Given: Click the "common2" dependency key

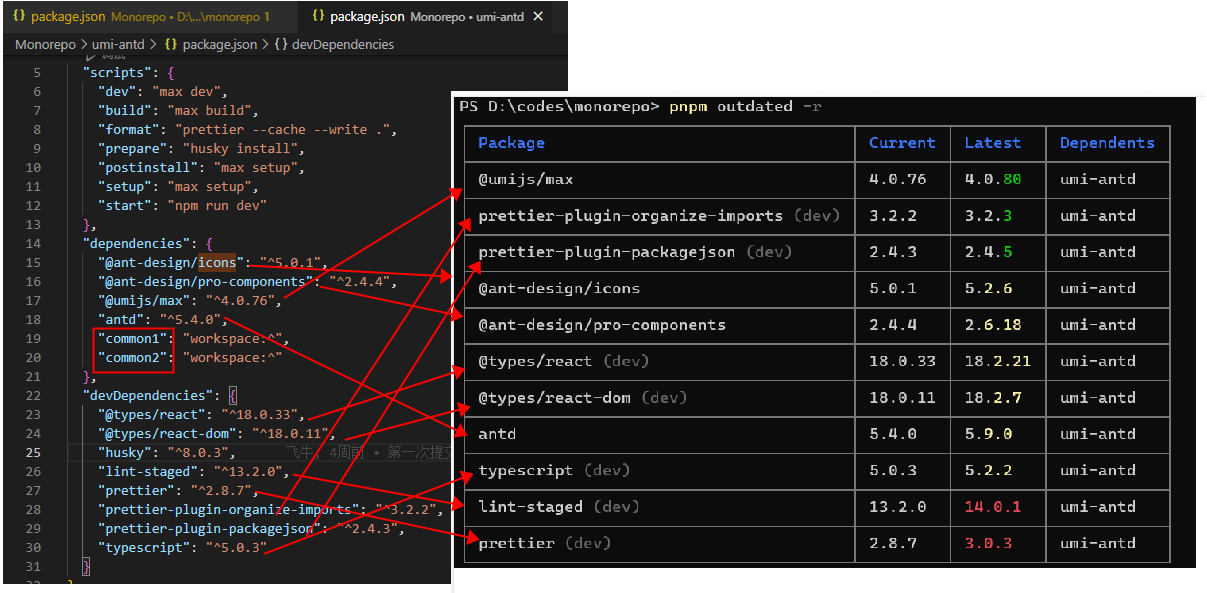Looking at the screenshot, I should tap(132, 357).
